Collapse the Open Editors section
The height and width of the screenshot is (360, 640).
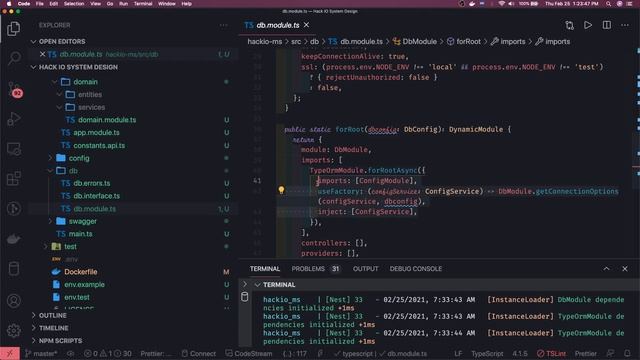pos(33,42)
